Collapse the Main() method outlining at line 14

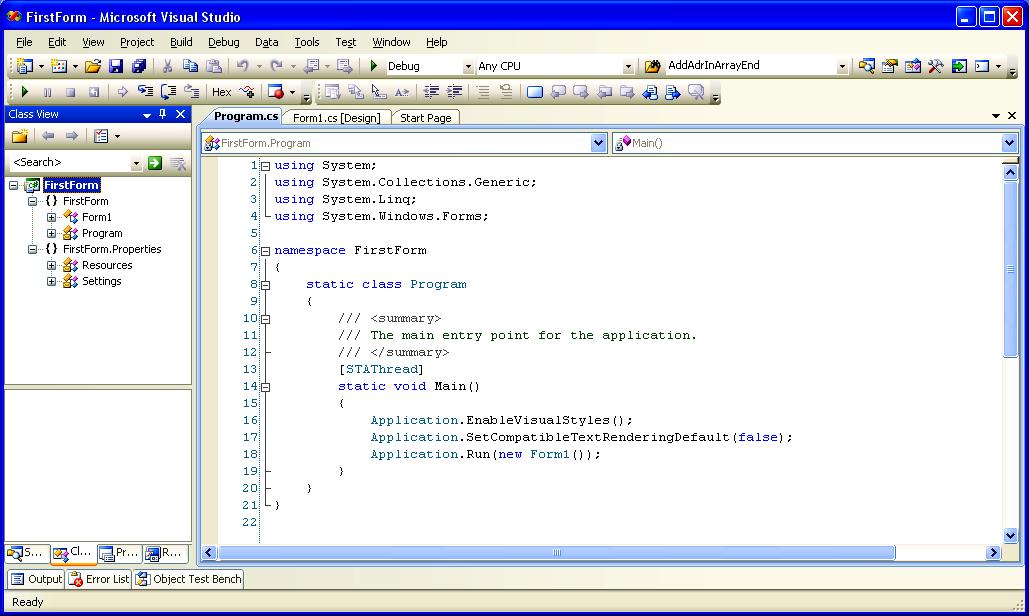tap(266, 388)
